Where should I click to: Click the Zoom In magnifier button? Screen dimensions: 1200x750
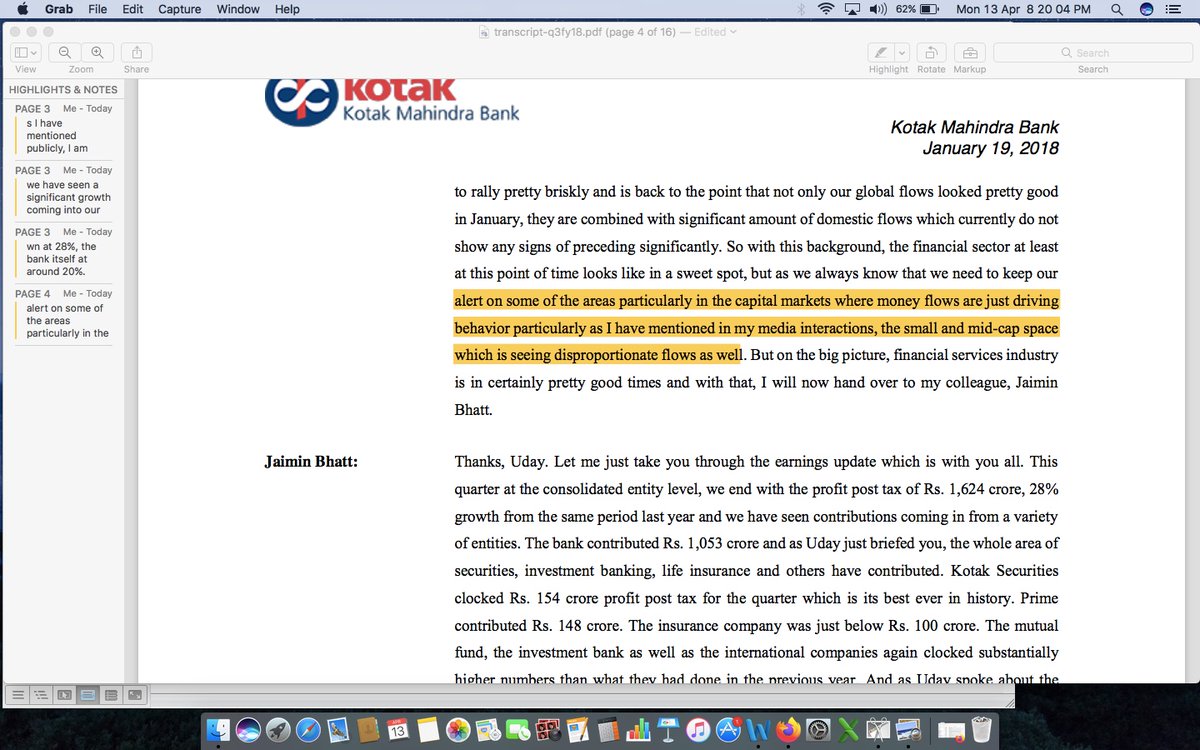point(97,52)
